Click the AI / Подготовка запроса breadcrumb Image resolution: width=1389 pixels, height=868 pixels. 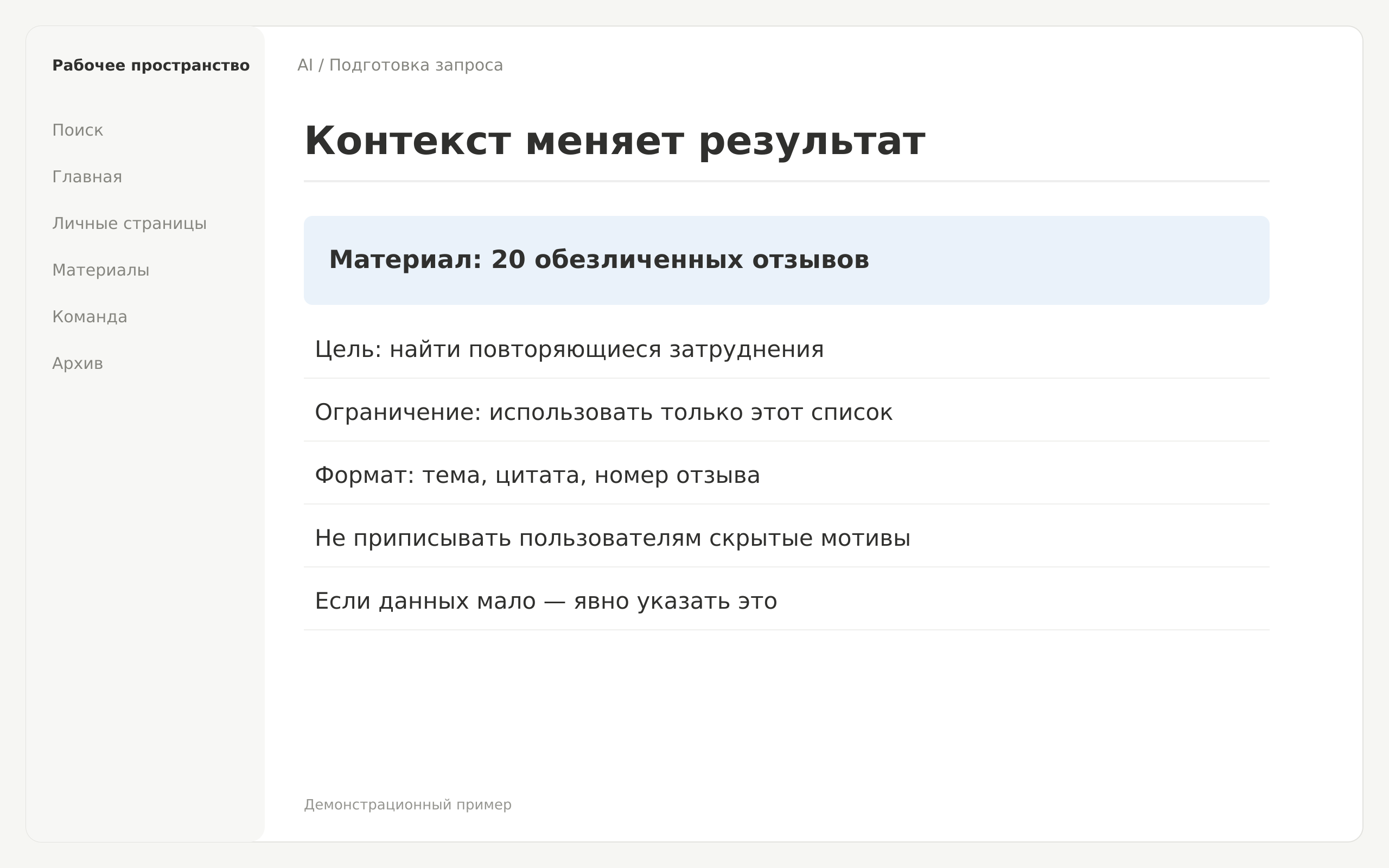click(x=400, y=66)
